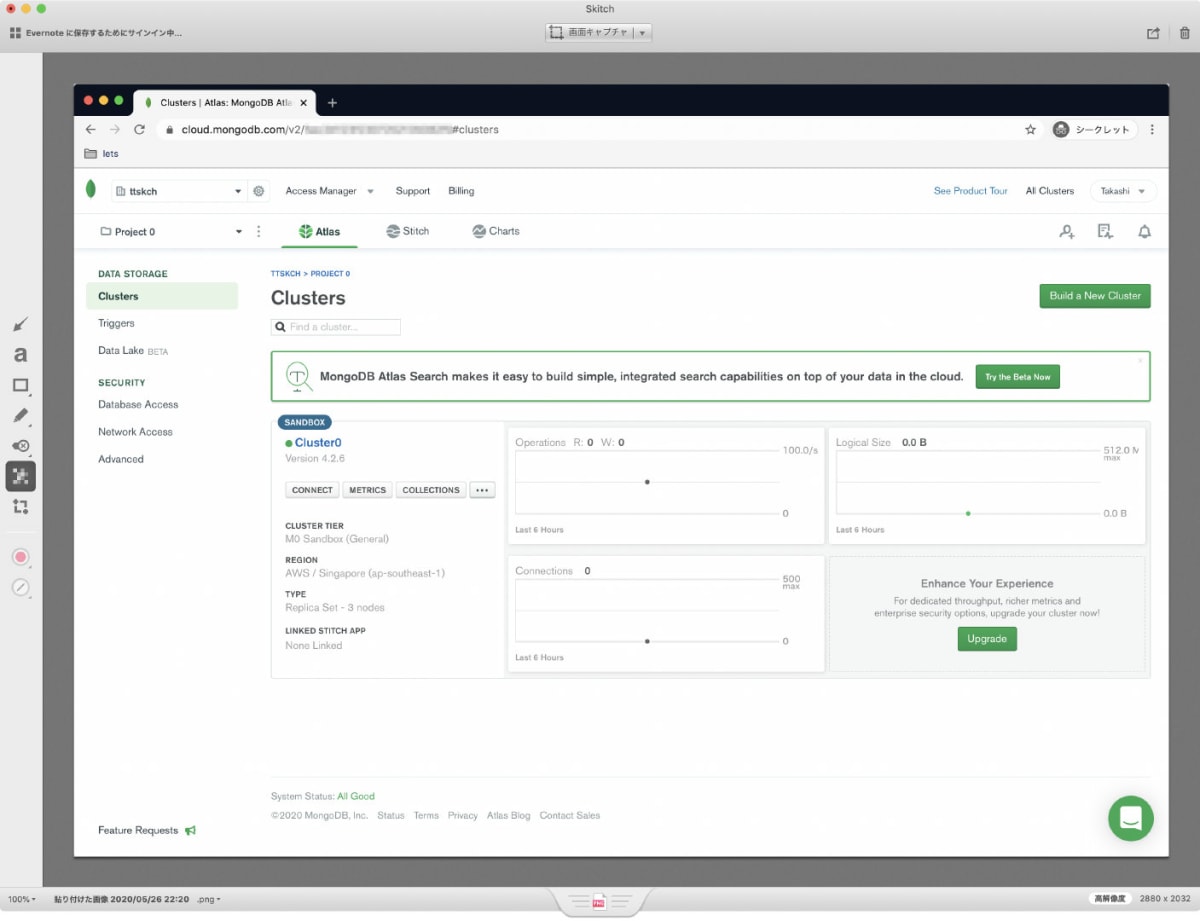The height and width of the screenshot is (921, 1200).
Task: Click the lets bookmarks folder
Action: click(102, 154)
